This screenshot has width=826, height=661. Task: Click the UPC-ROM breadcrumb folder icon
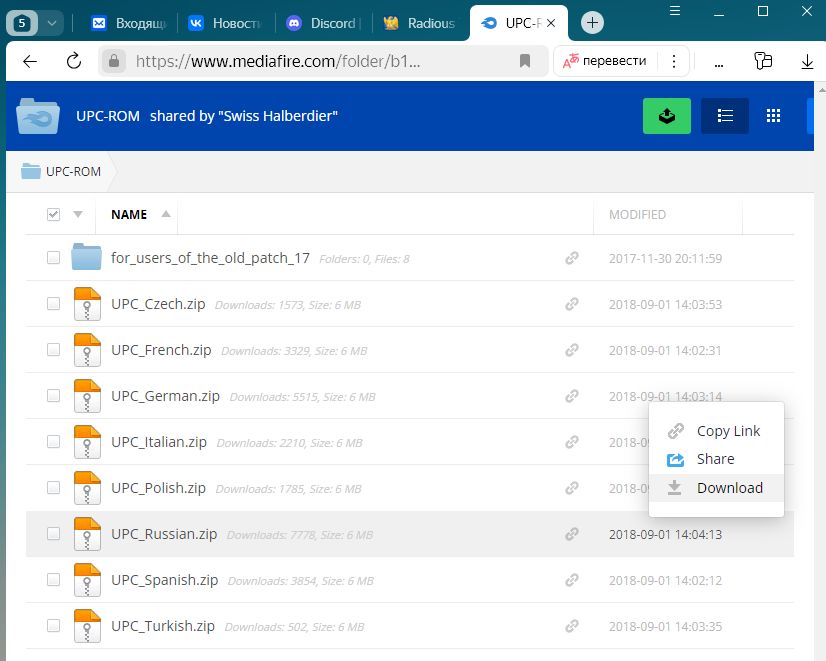[31, 171]
